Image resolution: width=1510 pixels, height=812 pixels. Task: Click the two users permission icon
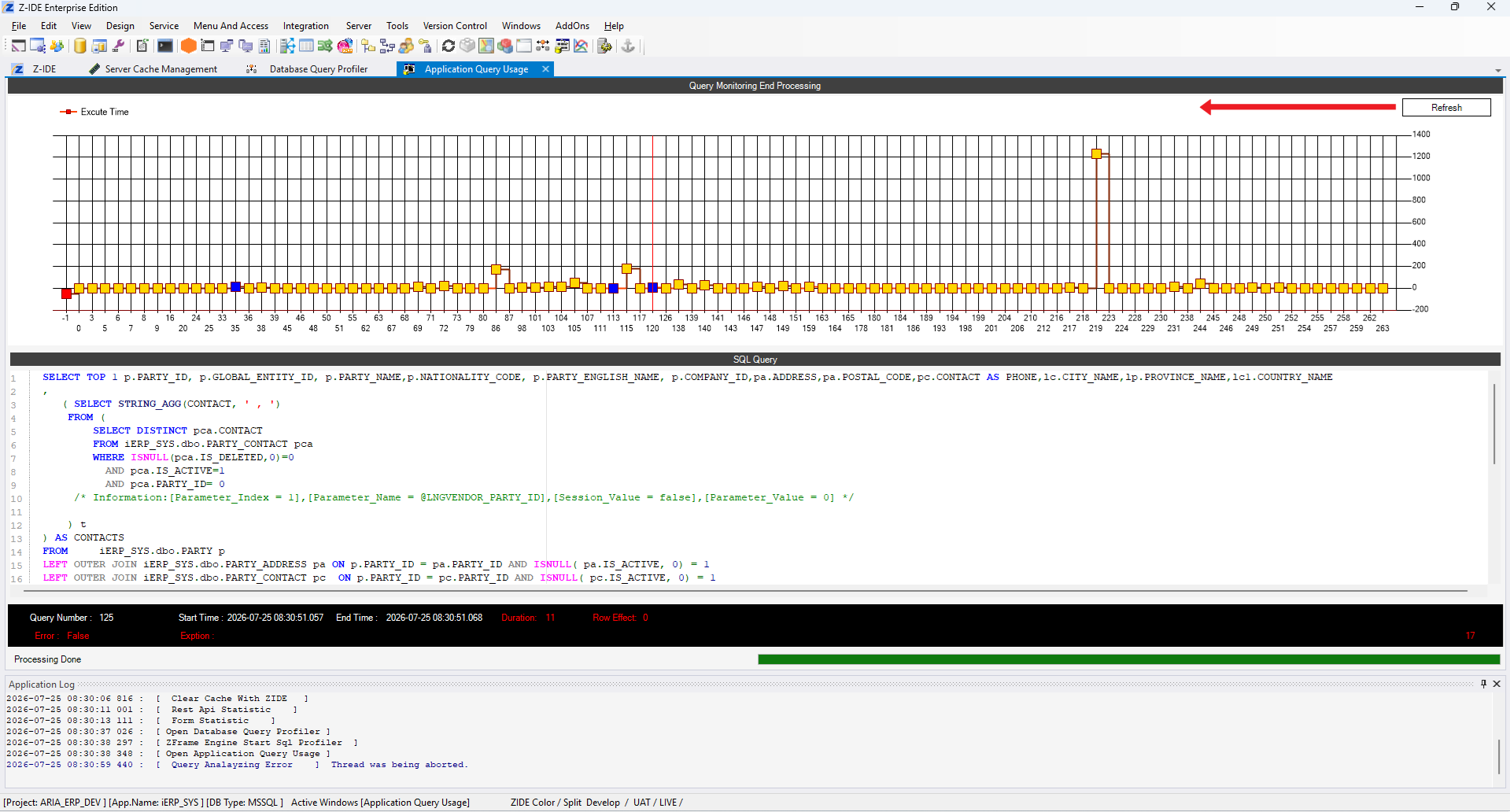406,46
